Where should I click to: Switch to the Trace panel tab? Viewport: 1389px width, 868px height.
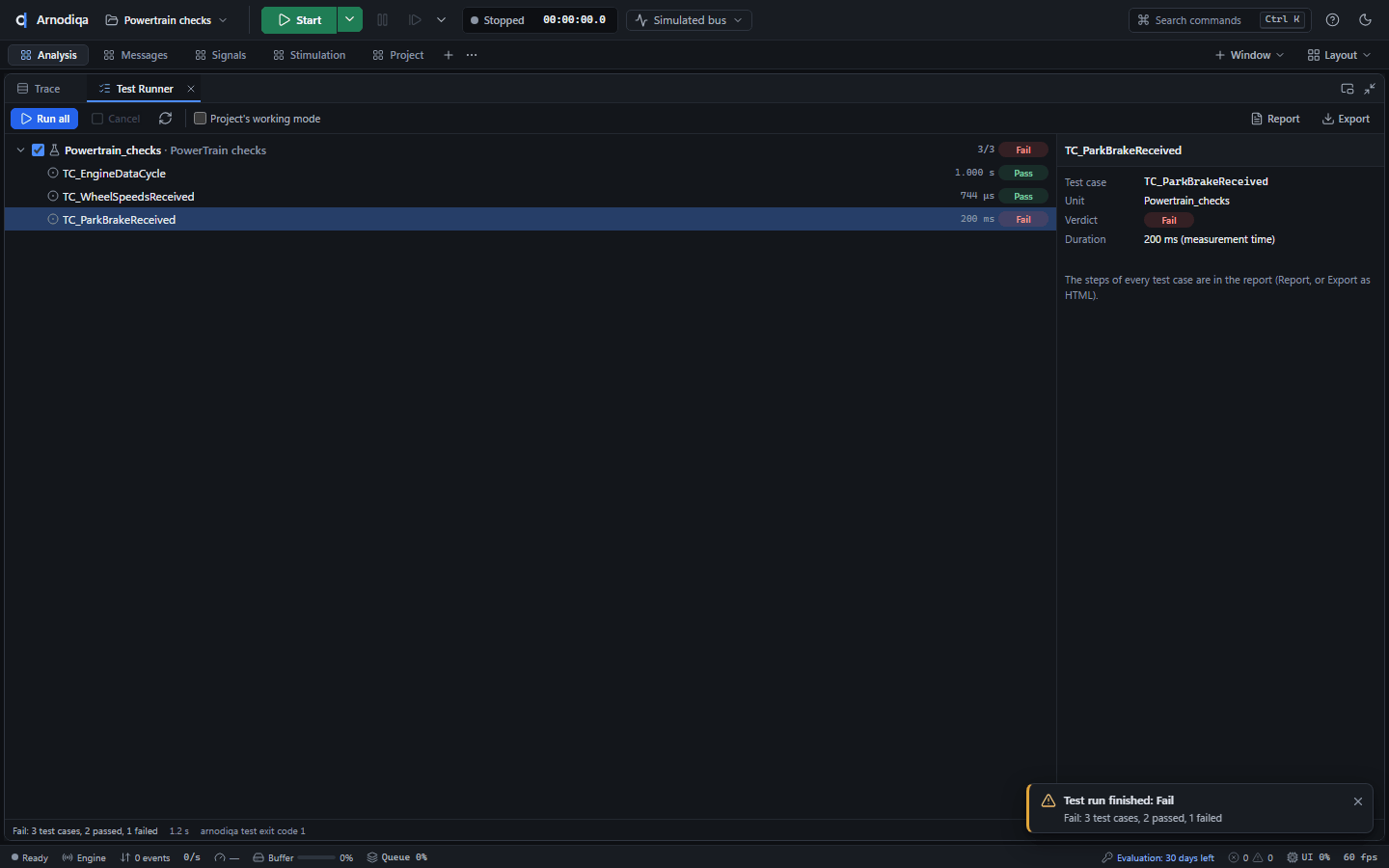pyautogui.click(x=39, y=89)
